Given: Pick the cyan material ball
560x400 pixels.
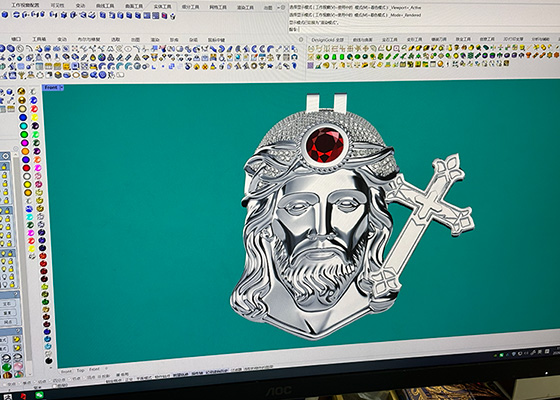Looking at the screenshot, I should (23, 126).
